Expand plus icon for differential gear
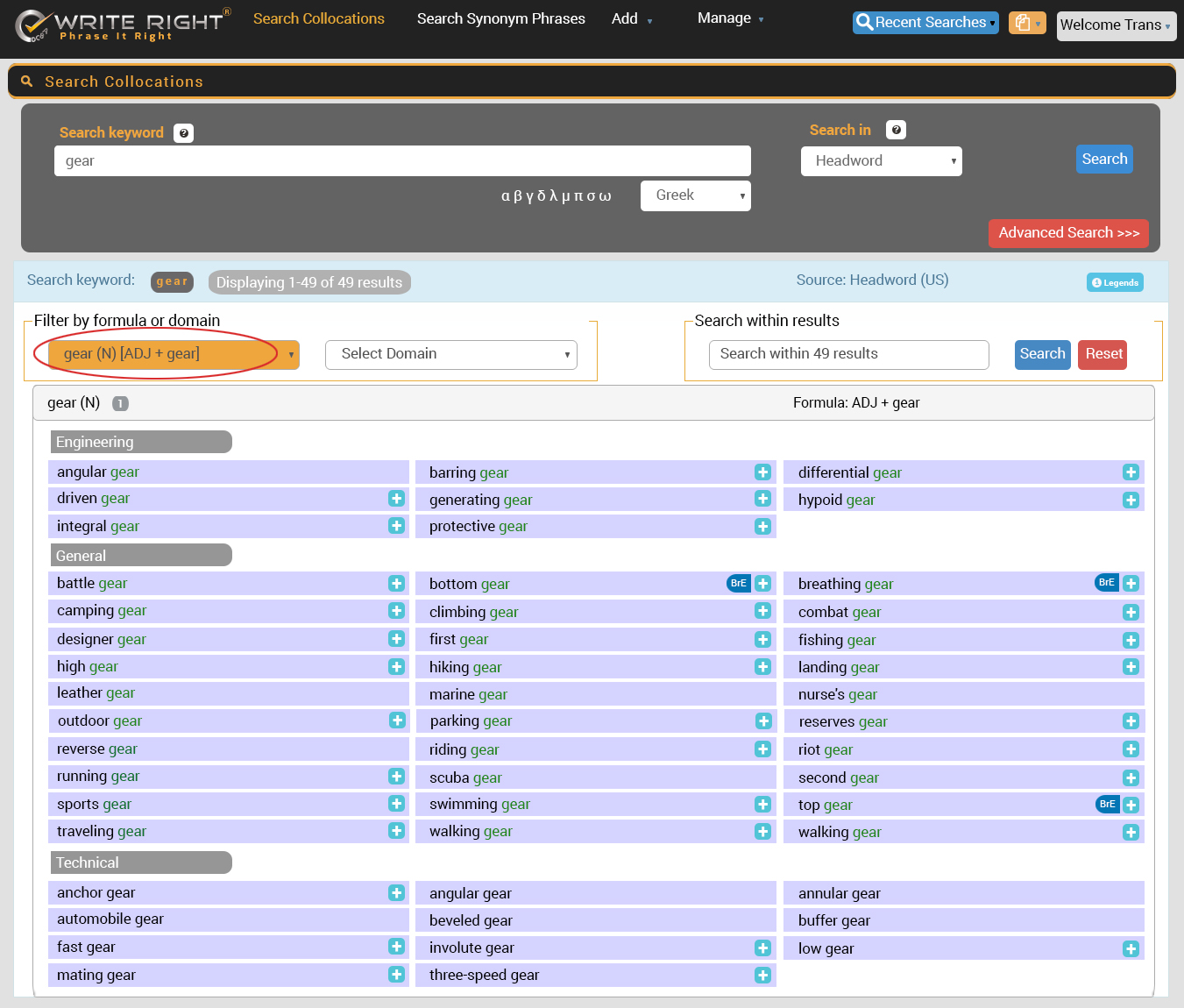Screen dimensions: 1184x1008 point(1131,472)
